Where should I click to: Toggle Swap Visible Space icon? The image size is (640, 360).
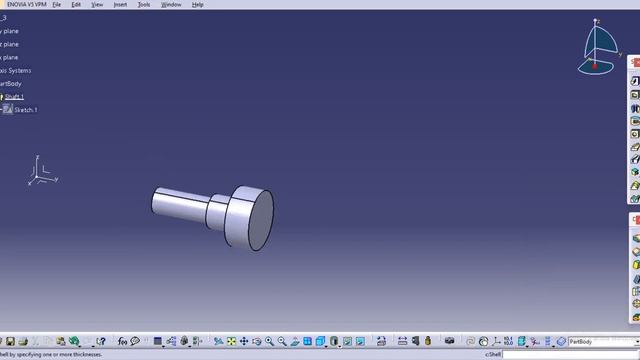pos(360,341)
